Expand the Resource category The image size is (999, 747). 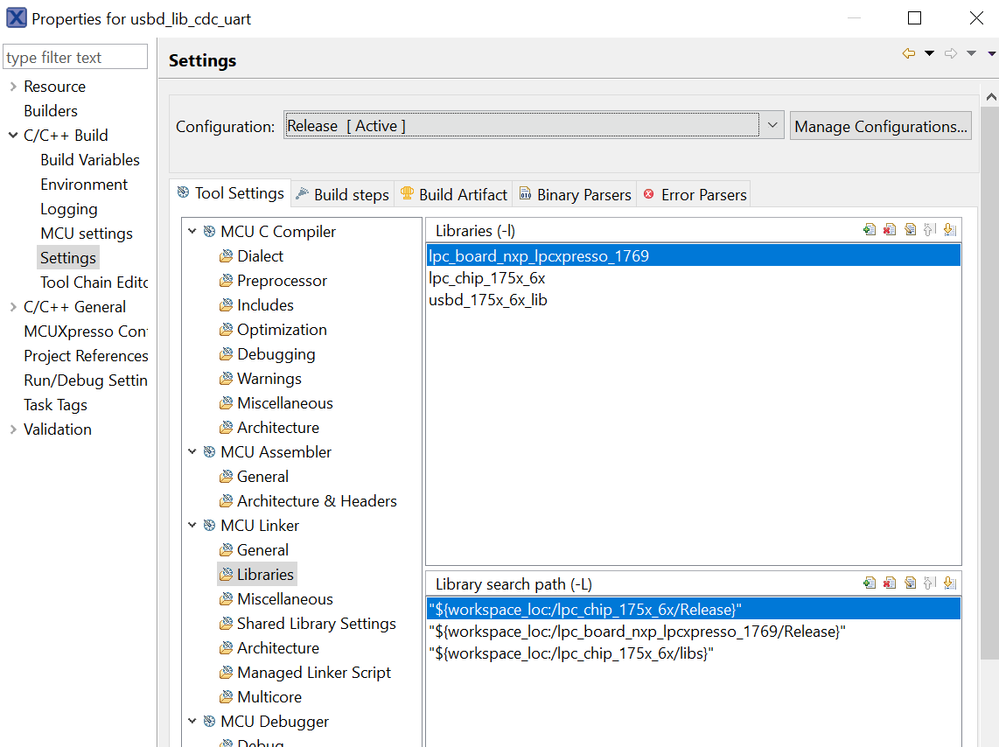[13, 87]
